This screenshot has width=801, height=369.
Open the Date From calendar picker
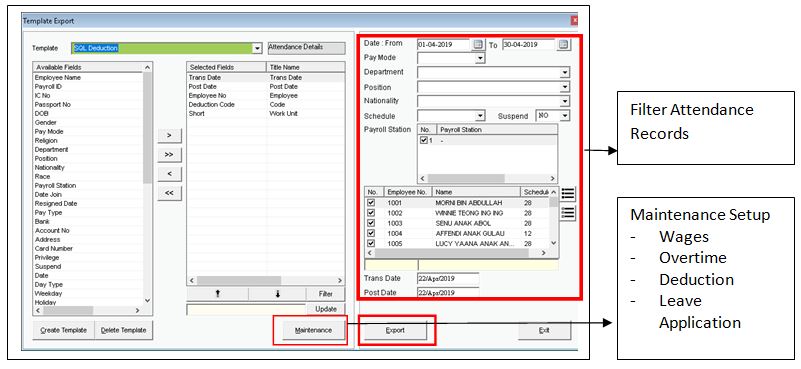tap(478, 44)
